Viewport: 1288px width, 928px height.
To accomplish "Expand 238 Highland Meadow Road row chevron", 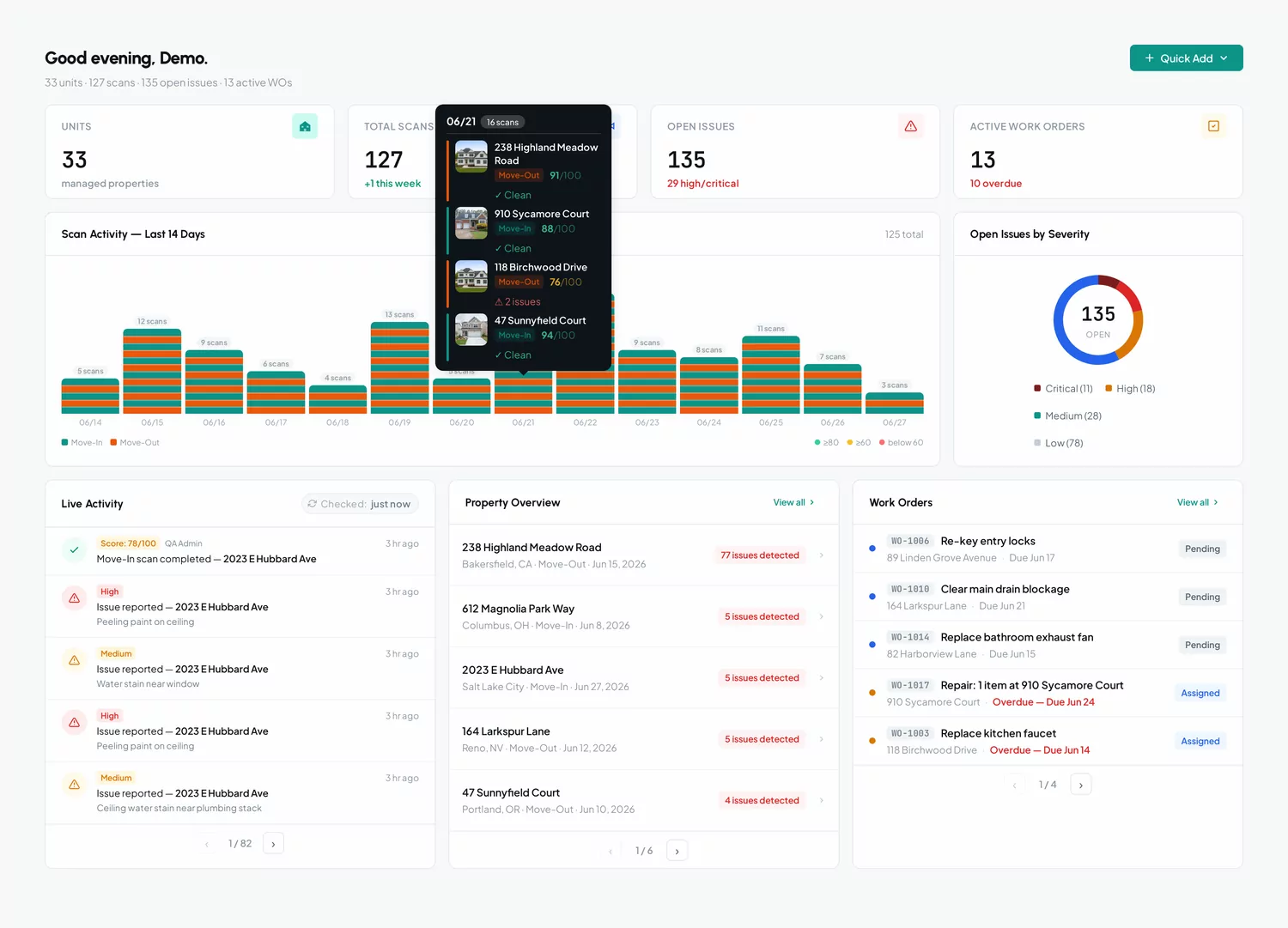I will (822, 555).
